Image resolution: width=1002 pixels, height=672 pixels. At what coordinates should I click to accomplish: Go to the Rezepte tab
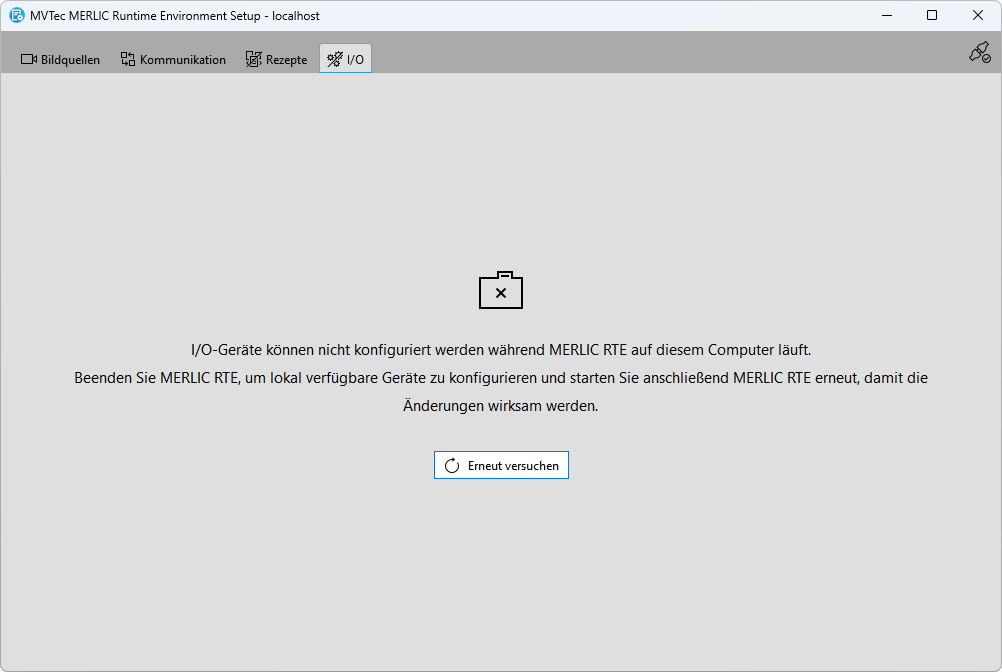(x=286, y=60)
